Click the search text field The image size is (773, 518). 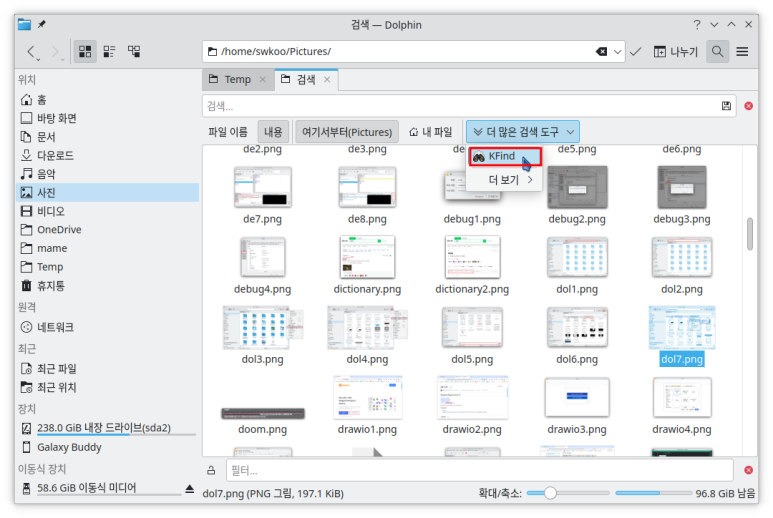(461, 106)
